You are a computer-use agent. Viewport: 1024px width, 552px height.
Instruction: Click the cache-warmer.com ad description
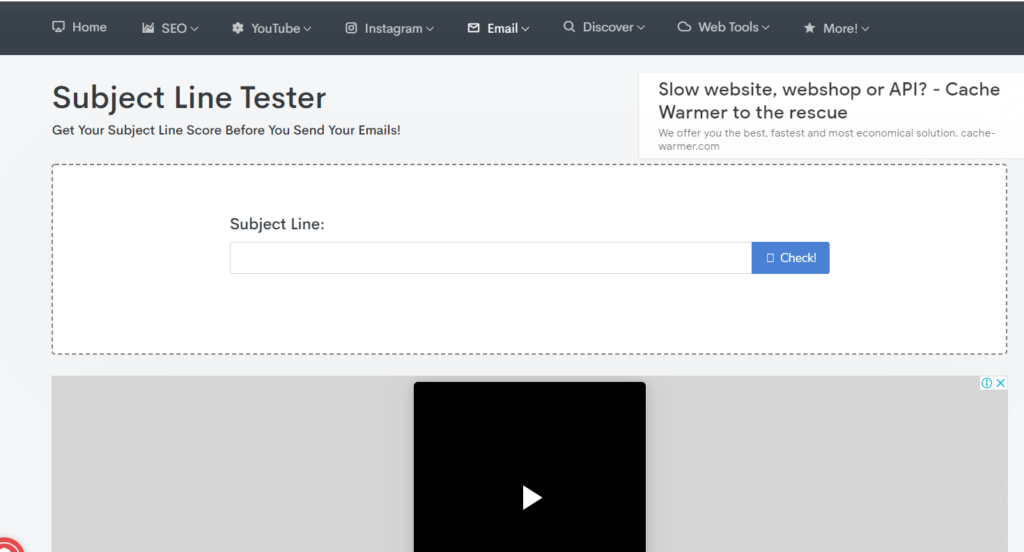click(826, 139)
